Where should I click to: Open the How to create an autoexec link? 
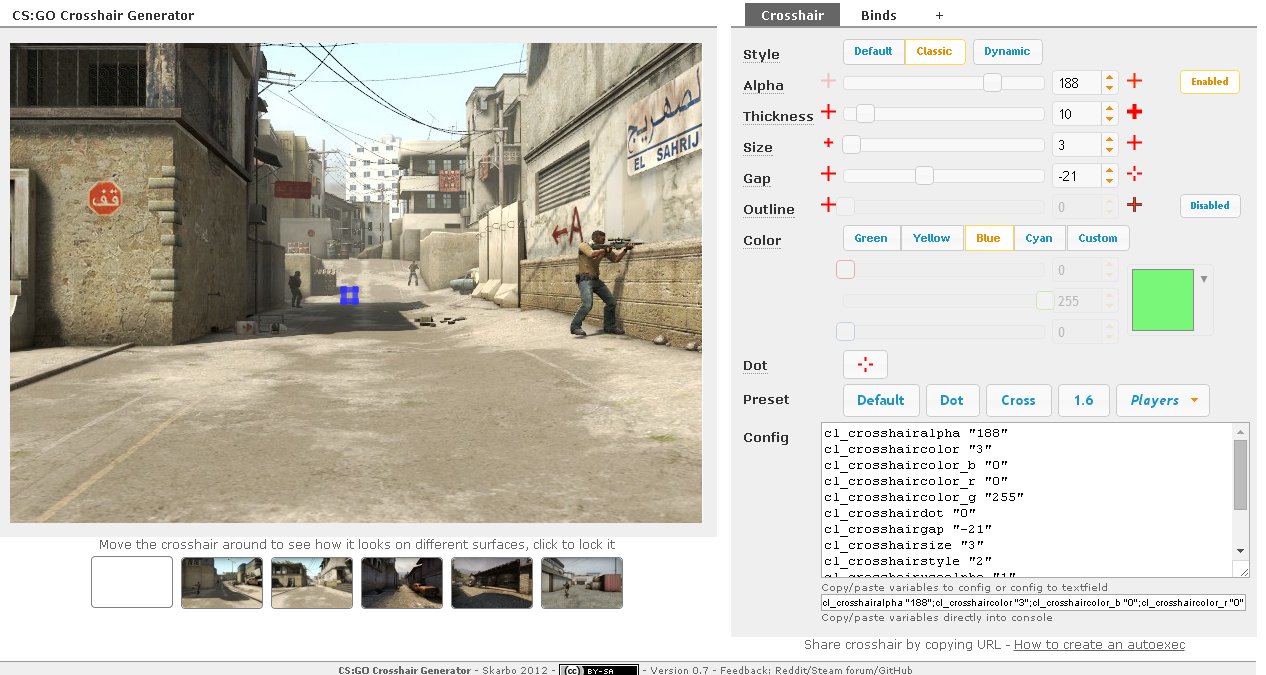pos(1099,645)
